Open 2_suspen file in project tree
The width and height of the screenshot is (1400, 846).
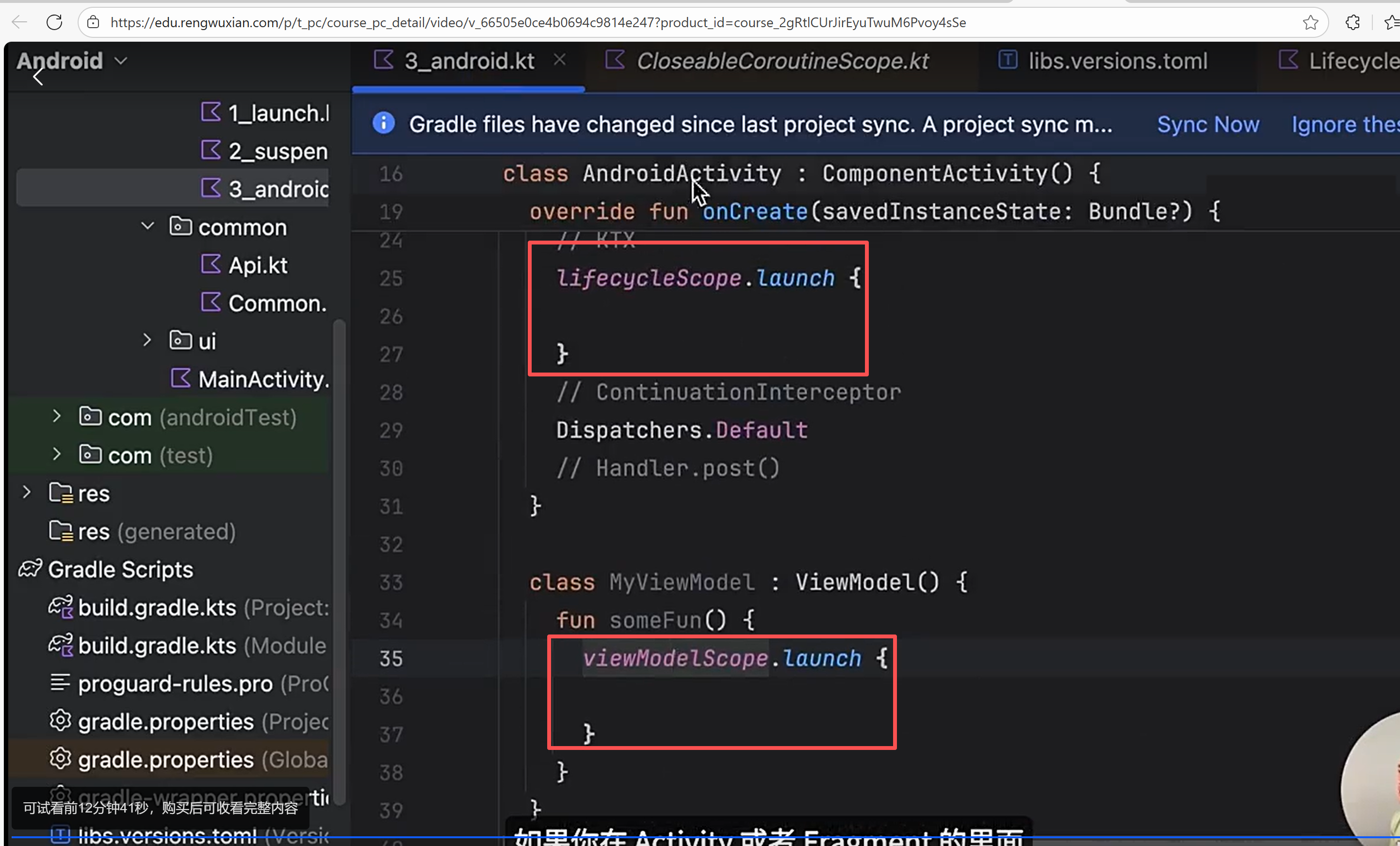pos(265,151)
